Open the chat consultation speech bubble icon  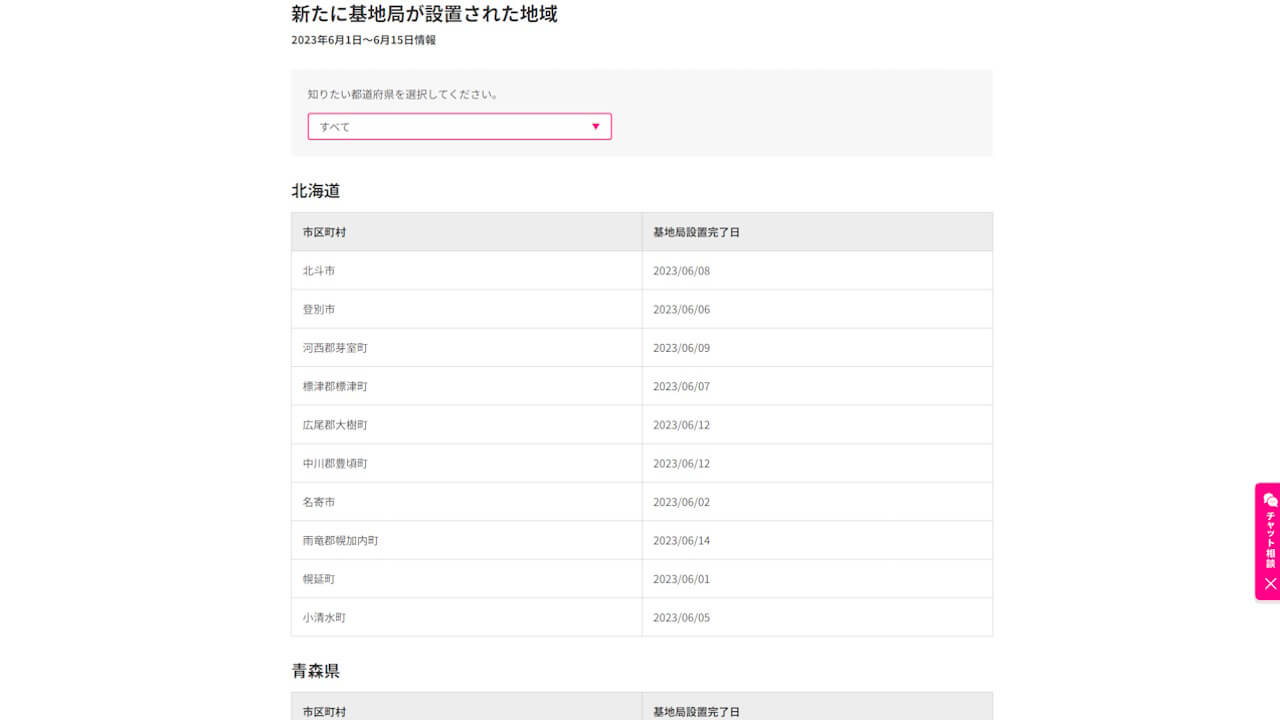click(1268, 500)
